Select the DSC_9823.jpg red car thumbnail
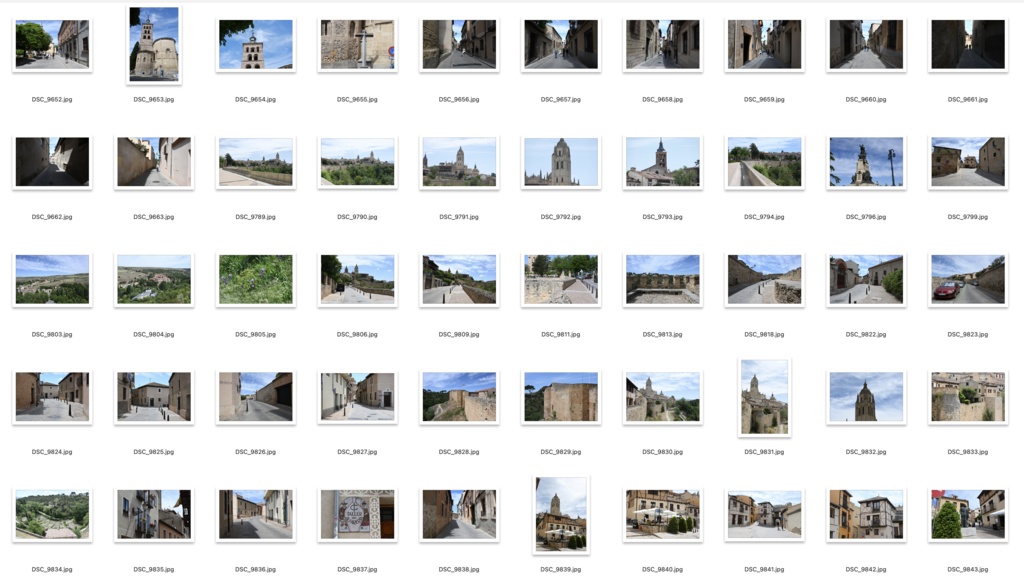The image size is (1024, 584). (x=968, y=280)
